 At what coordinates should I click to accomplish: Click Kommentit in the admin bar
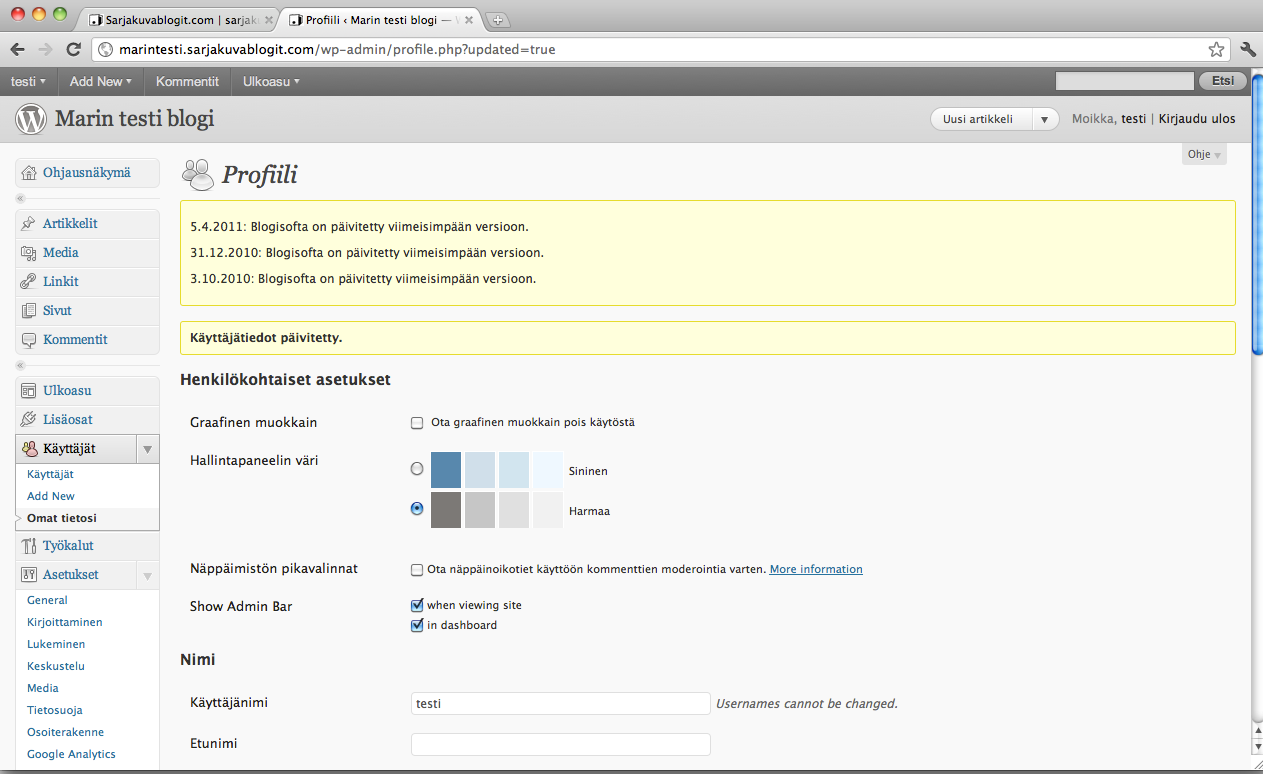(187, 81)
